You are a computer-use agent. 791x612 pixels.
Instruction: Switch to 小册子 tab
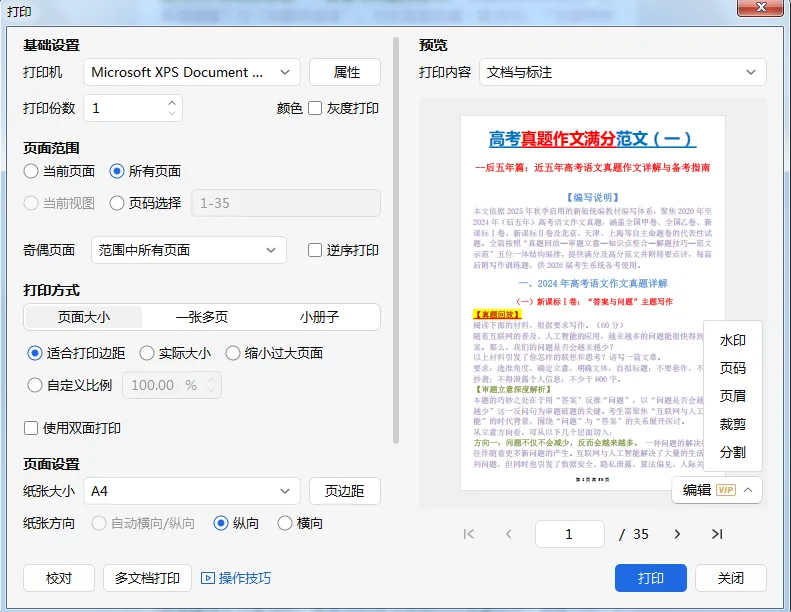(319, 317)
